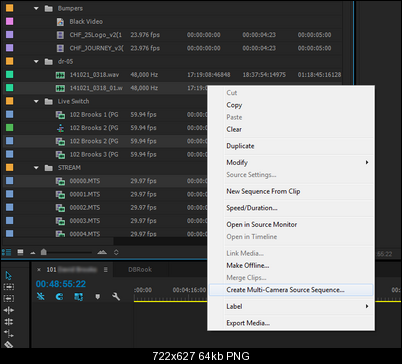This screenshot has height=364, width=402.
Task: Click the pink label swatch for Black Video
Action: (x=10, y=21)
